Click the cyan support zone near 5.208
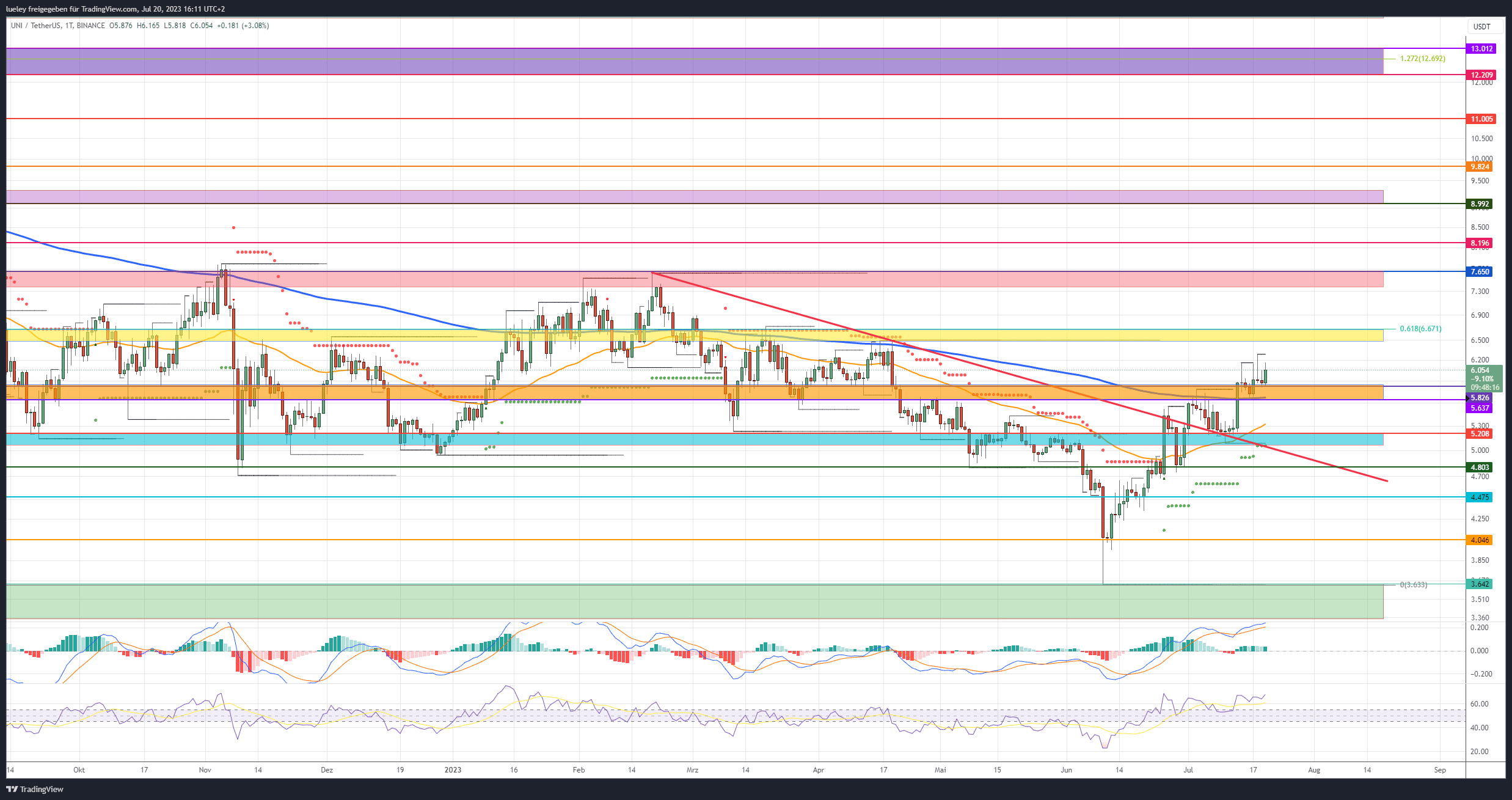1512x800 pixels. coord(695,439)
